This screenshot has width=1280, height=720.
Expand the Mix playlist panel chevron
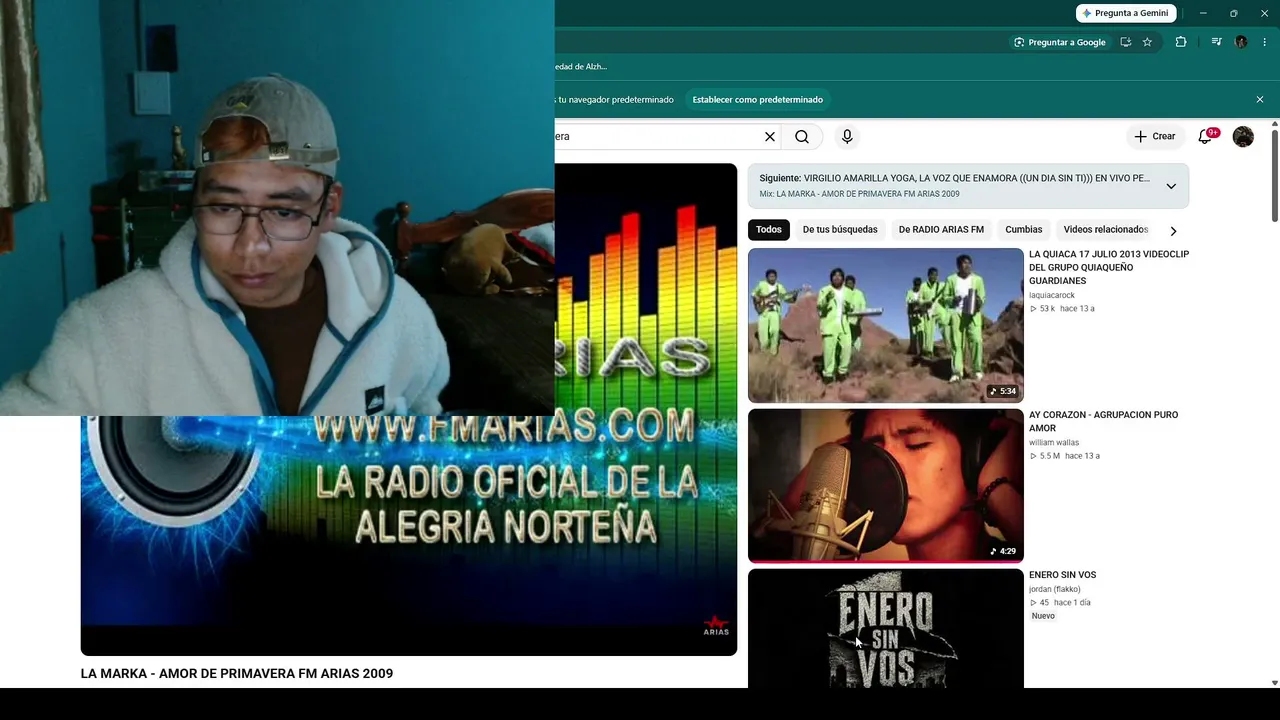[x=1171, y=186]
